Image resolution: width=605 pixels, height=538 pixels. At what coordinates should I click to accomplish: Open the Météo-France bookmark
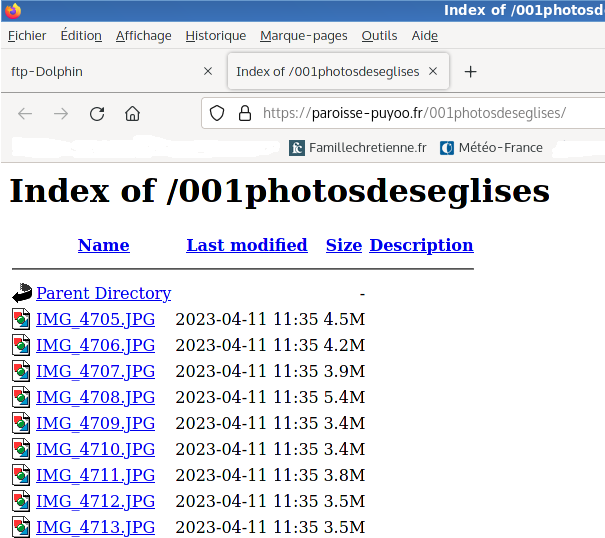pyautogui.click(x=491, y=148)
